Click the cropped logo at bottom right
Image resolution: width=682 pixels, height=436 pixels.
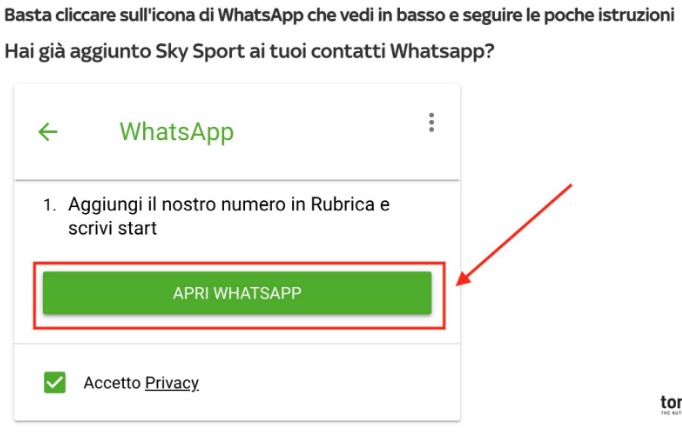[671, 405]
